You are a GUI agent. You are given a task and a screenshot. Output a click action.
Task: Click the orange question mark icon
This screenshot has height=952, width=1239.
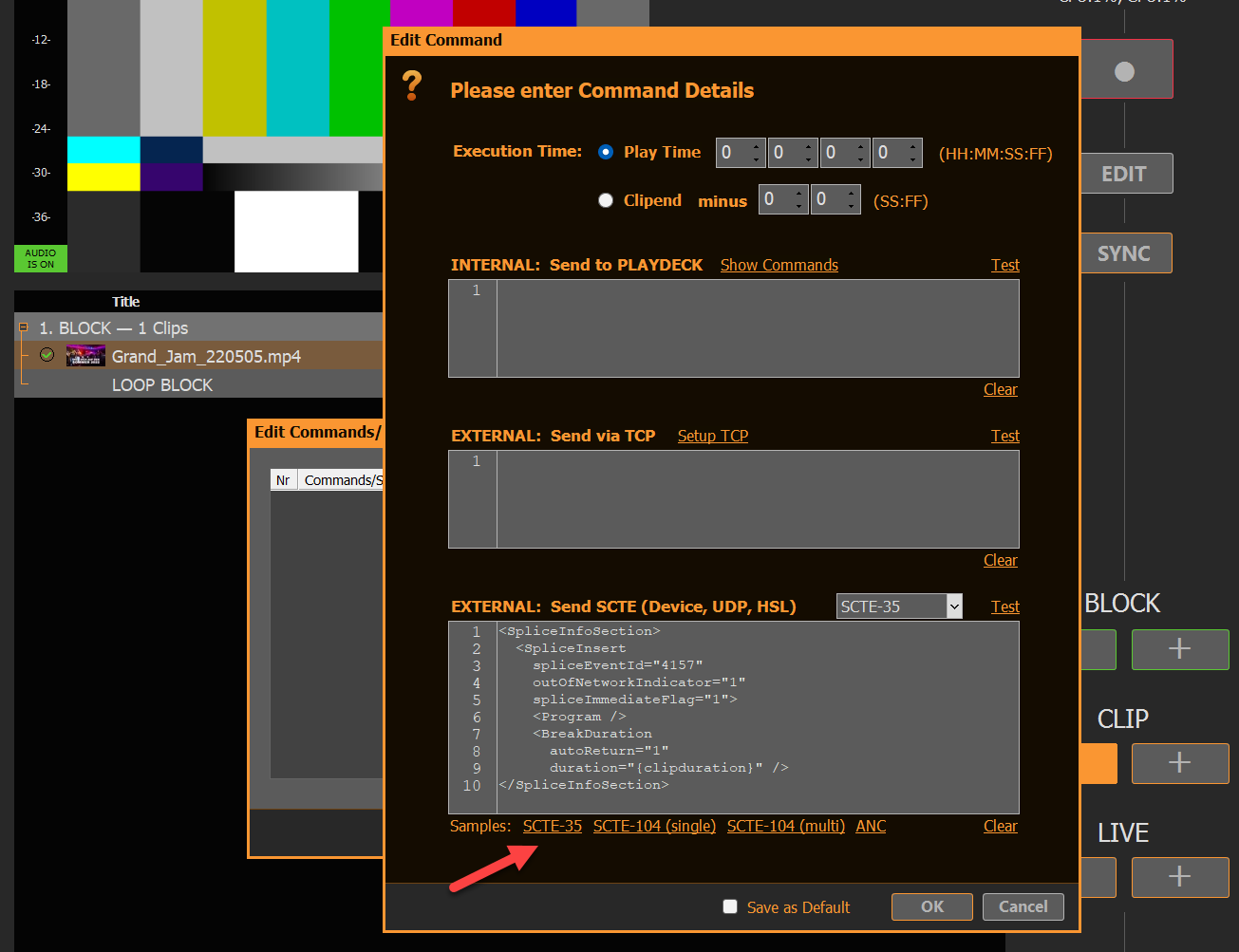click(412, 85)
